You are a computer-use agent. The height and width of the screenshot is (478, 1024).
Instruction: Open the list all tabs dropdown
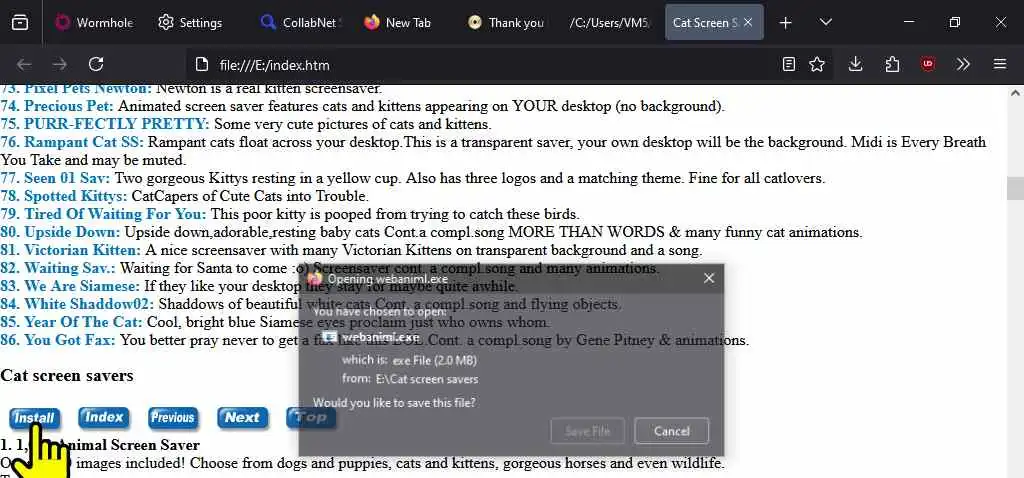click(x=825, y=22)
